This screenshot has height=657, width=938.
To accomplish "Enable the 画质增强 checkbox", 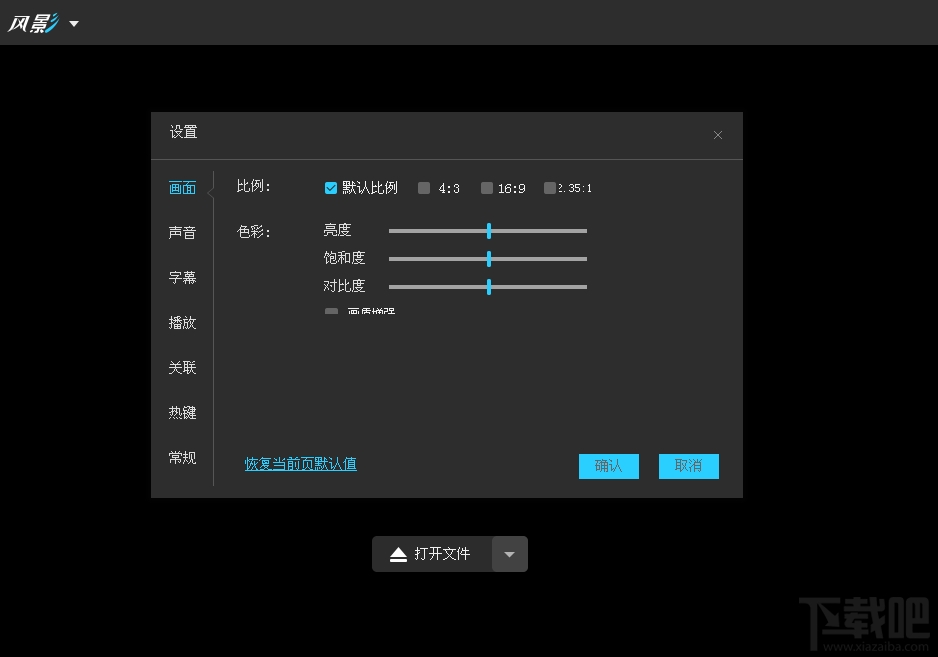I will click(x=330, y=311).
